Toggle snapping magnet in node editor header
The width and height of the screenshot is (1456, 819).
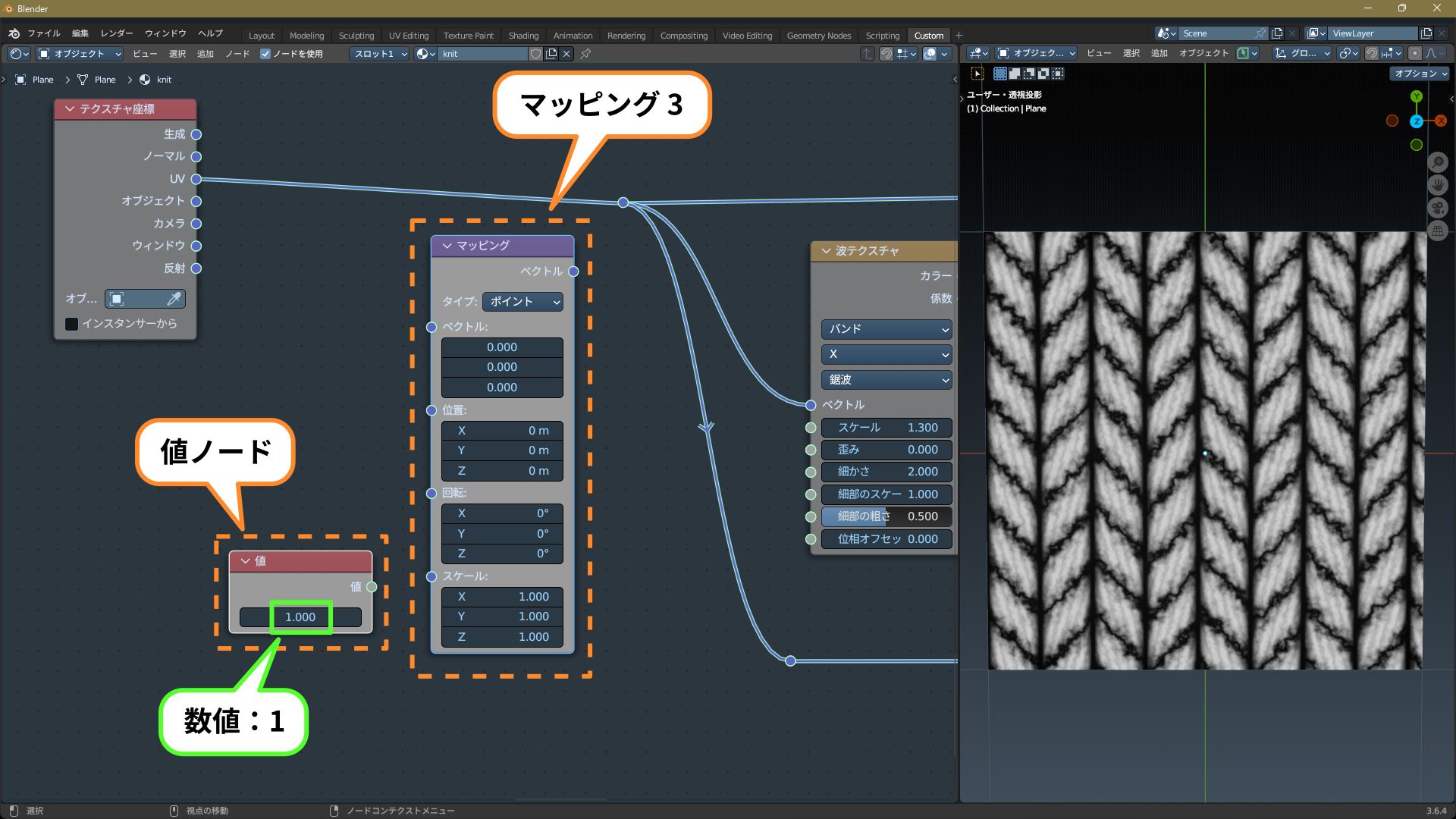click(x=886, y=54)
